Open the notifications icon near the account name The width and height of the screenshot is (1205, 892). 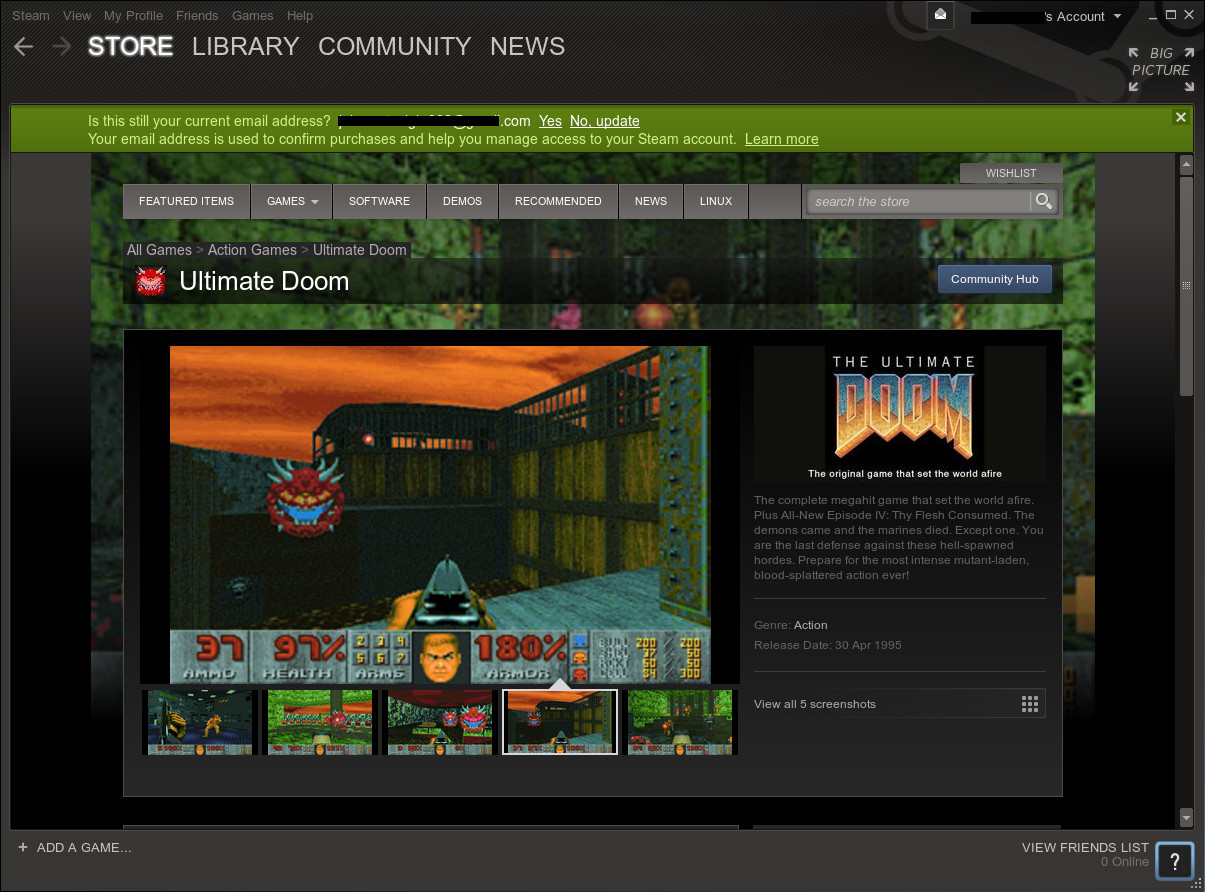point(939,15)
